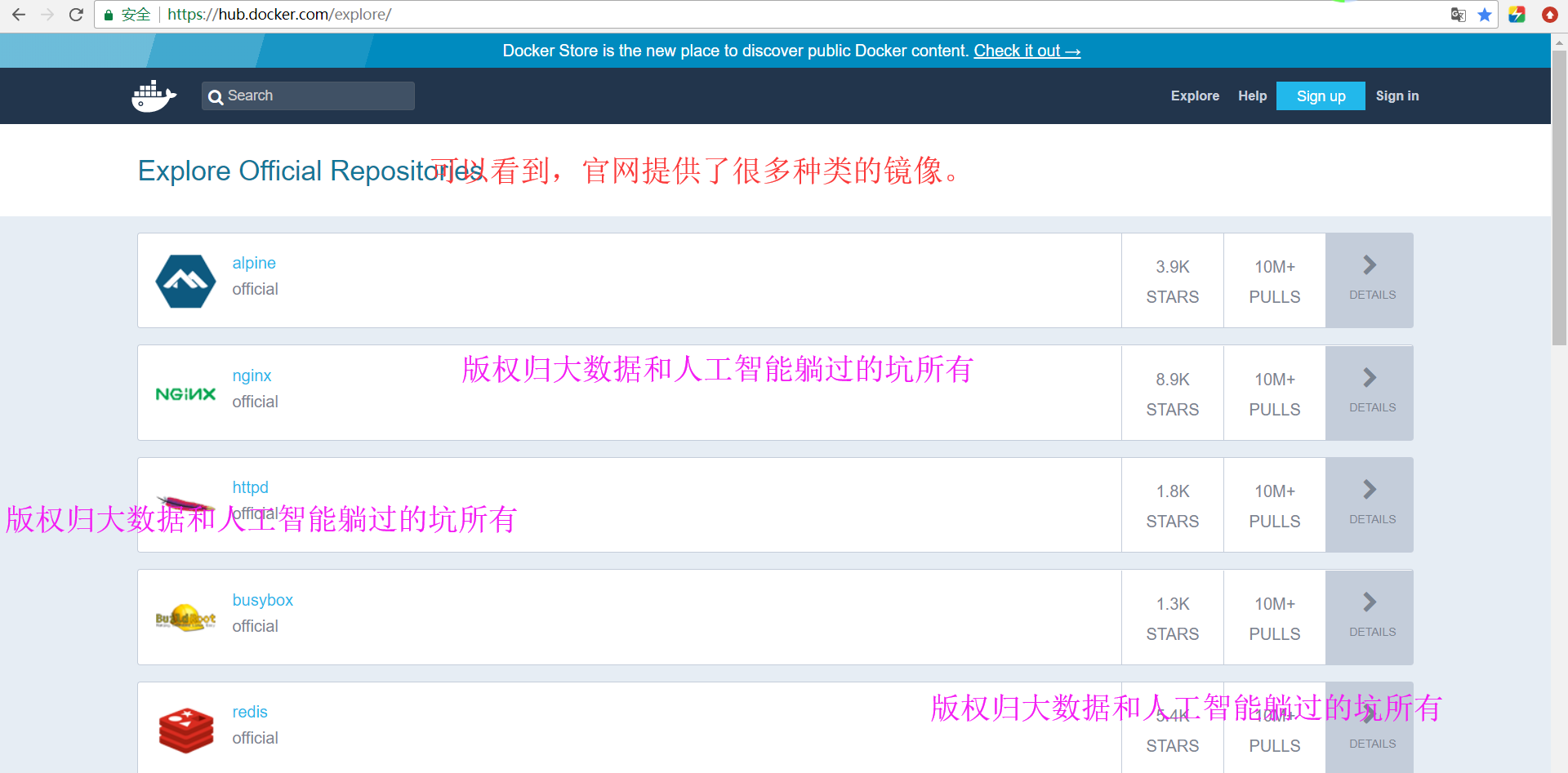The width and height of the screenshot is (1568, 773).
Task: Click the 'official' label under busybox
Action: pos(255,626)
